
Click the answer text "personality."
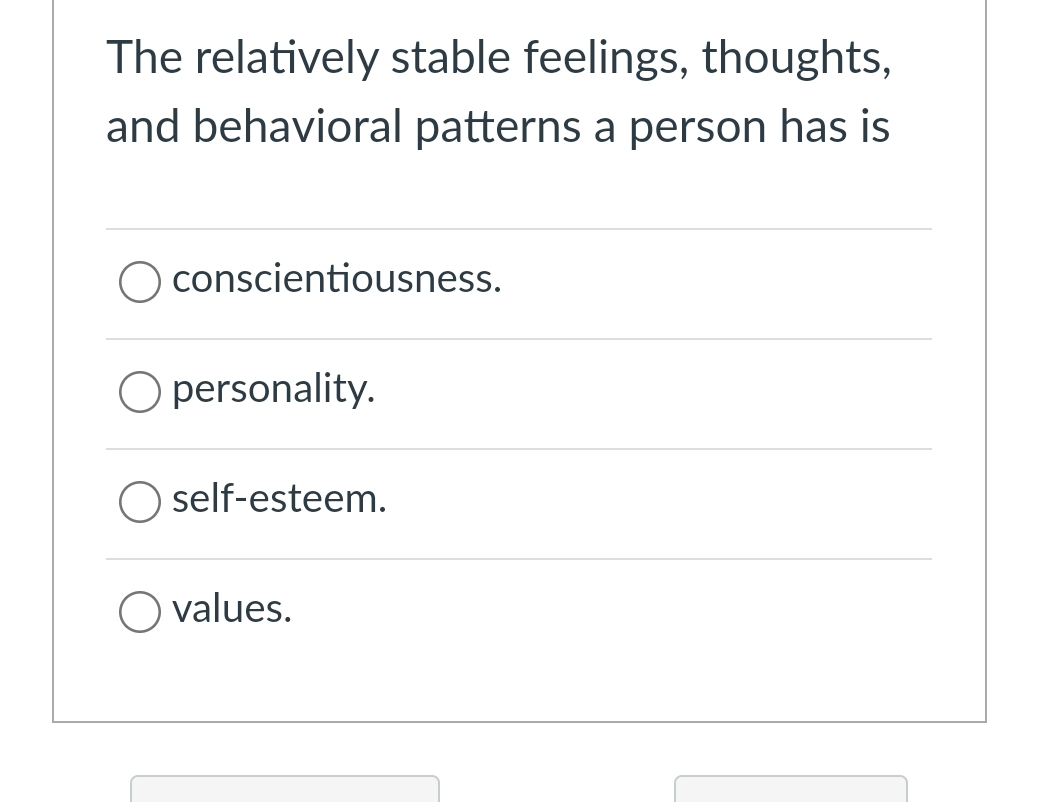pyautogui.click(x=273, y=390)
